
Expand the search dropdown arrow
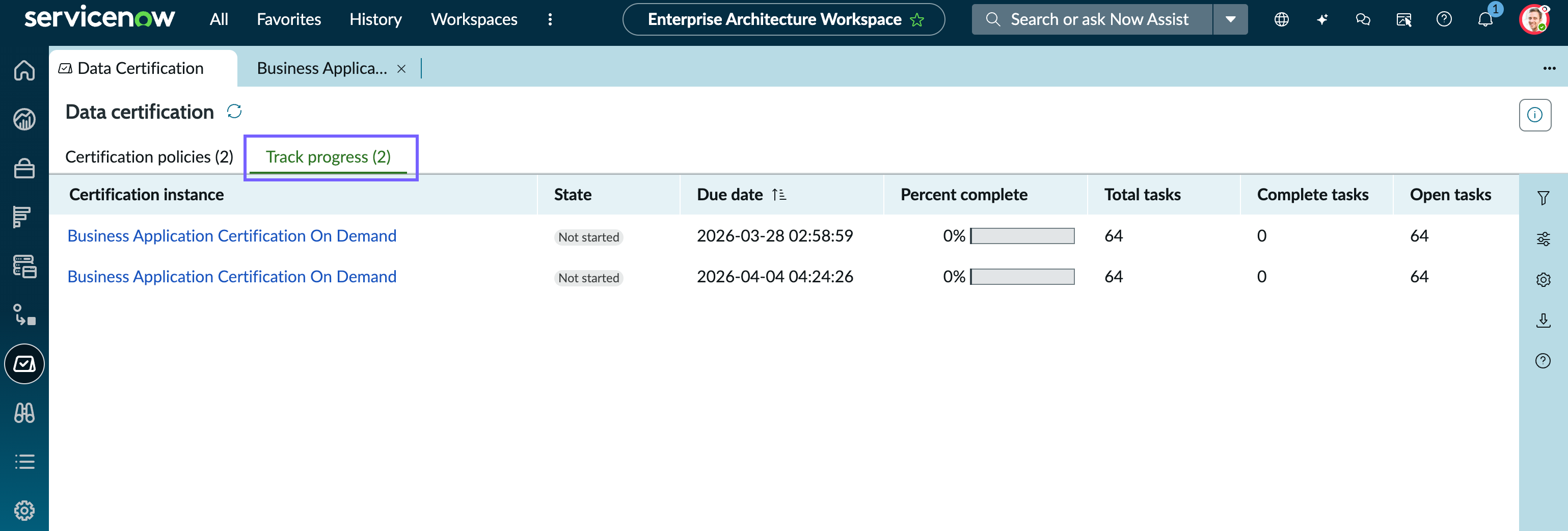coord(1230,19)
